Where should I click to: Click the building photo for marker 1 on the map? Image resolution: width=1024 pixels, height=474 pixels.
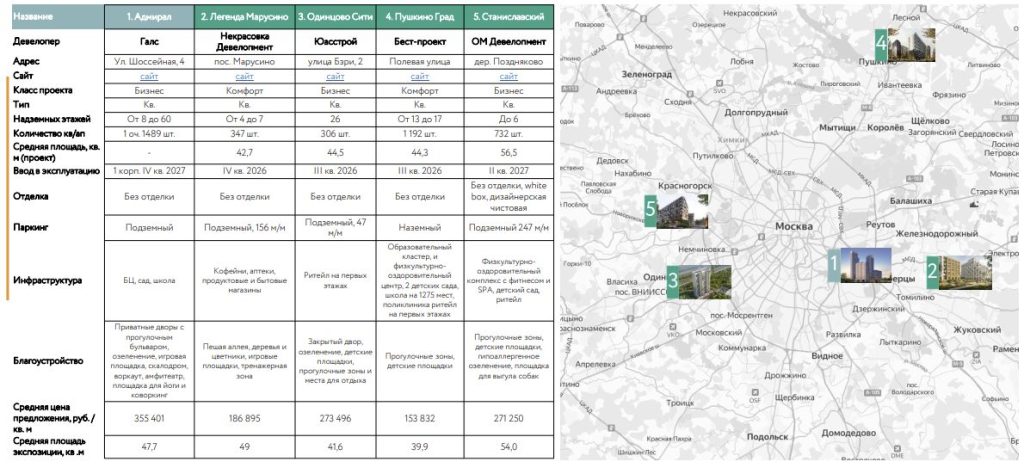[x=866, y=265]
